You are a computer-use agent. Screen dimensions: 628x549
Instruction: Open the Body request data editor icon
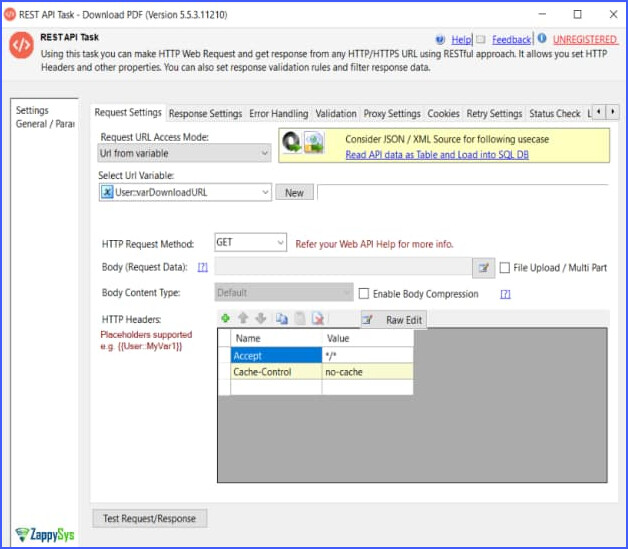(x=483, y=267)
